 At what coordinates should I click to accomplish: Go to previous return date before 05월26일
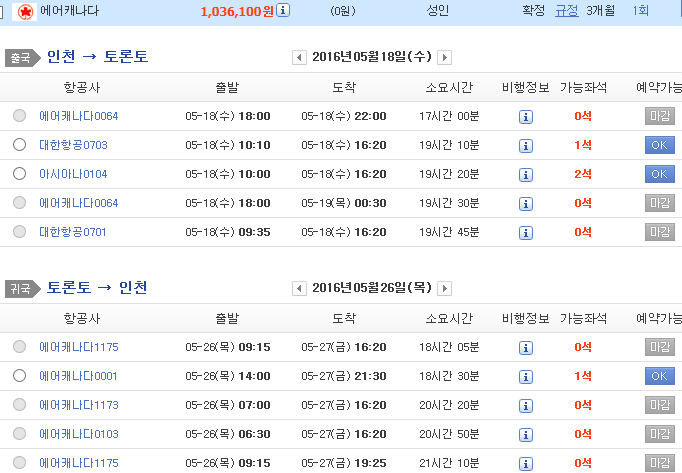pyautogui.click(x=299, y=288)
